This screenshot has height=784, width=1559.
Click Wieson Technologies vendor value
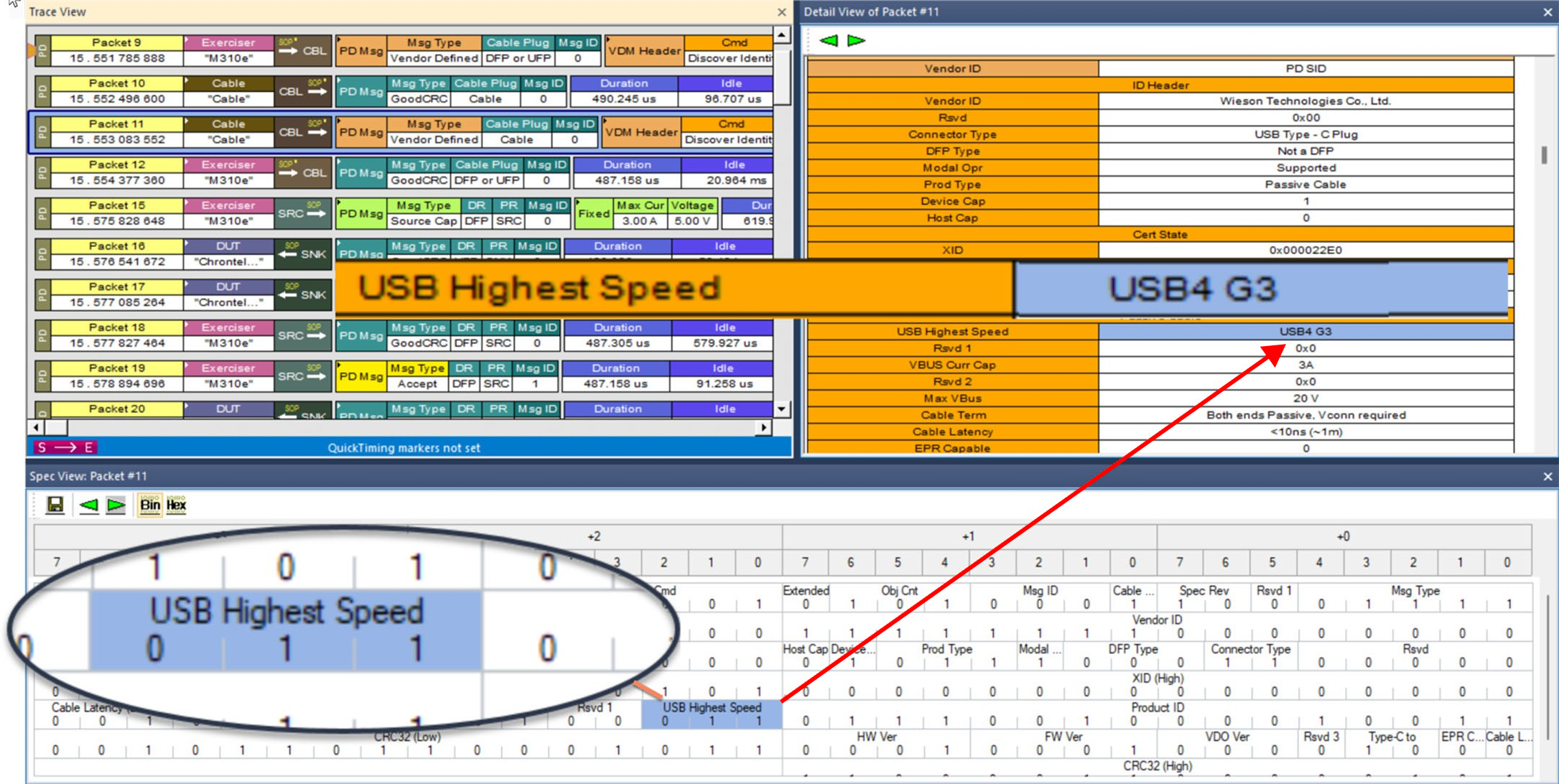click(1306, 101)
